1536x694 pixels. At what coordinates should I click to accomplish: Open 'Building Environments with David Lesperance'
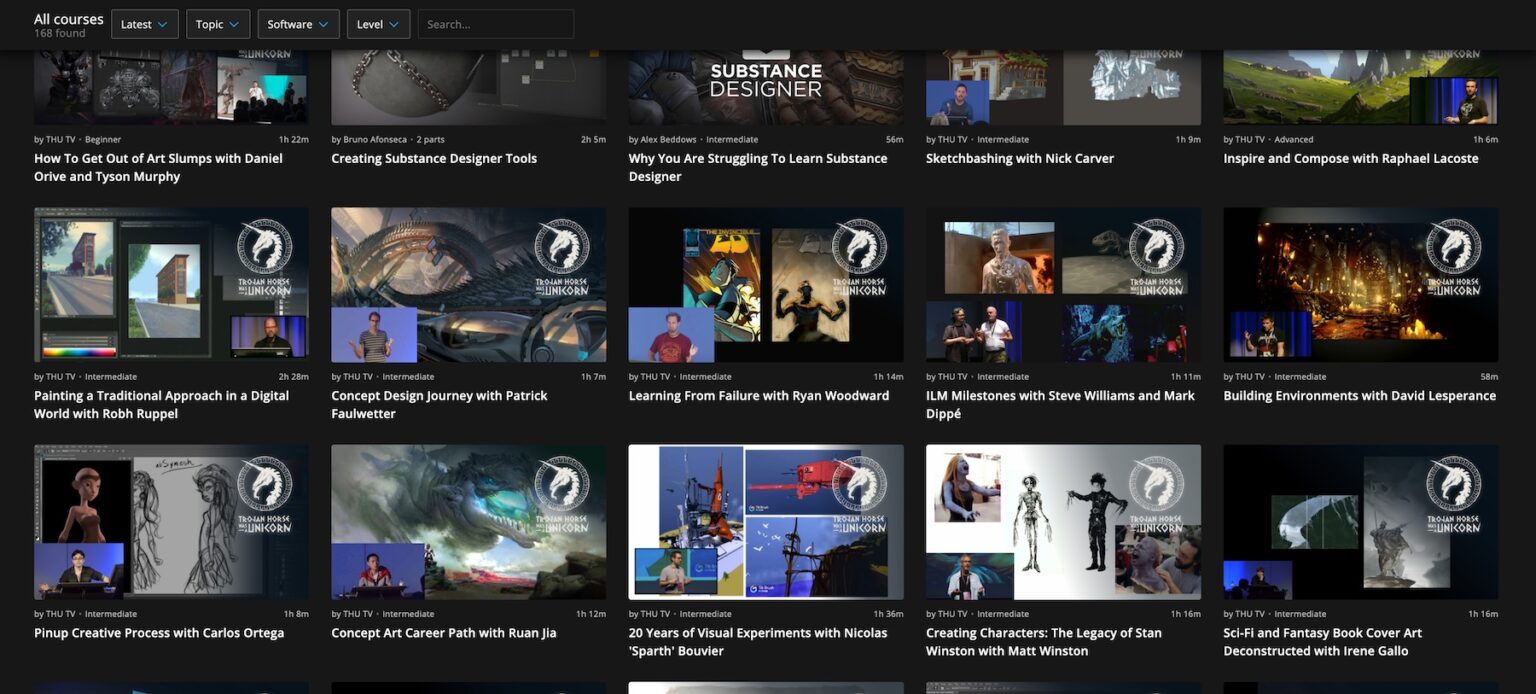[1360, 395]
